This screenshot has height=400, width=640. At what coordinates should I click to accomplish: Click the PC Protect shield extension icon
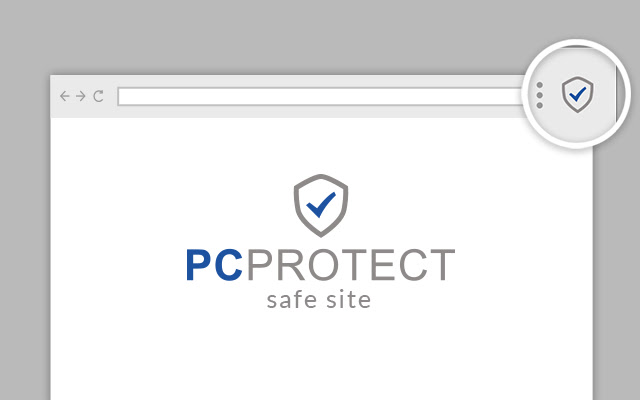(x=578, y=94)
